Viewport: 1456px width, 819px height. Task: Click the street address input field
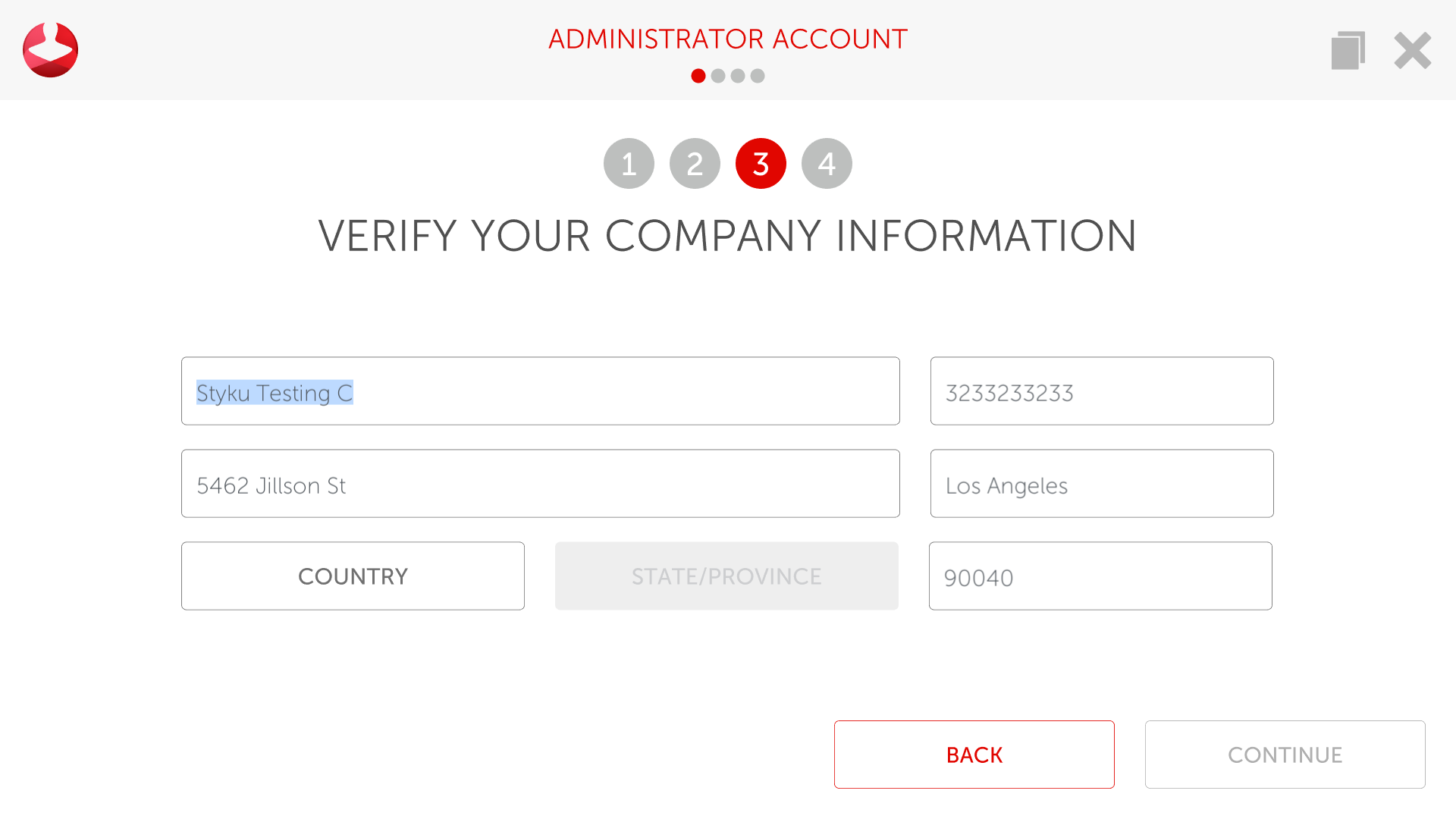pos(540,485)
